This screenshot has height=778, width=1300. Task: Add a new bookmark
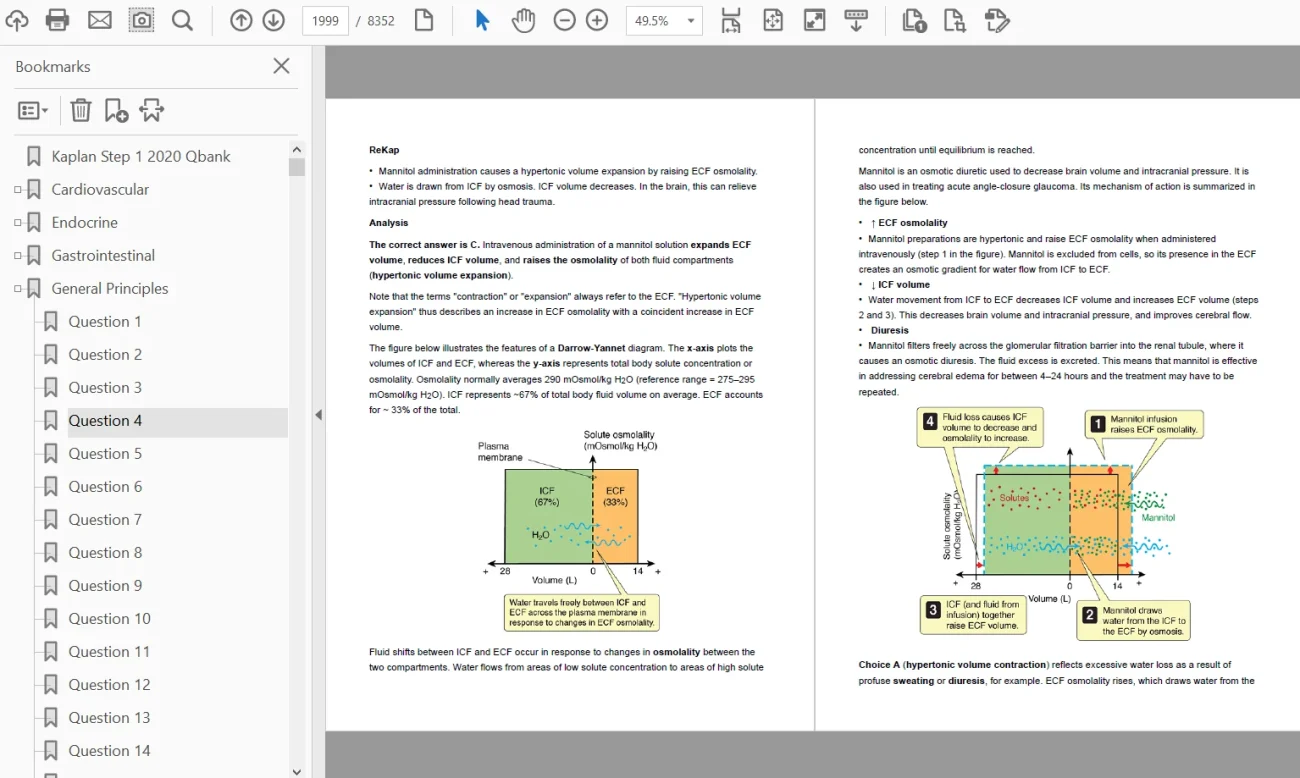point(116,110)
